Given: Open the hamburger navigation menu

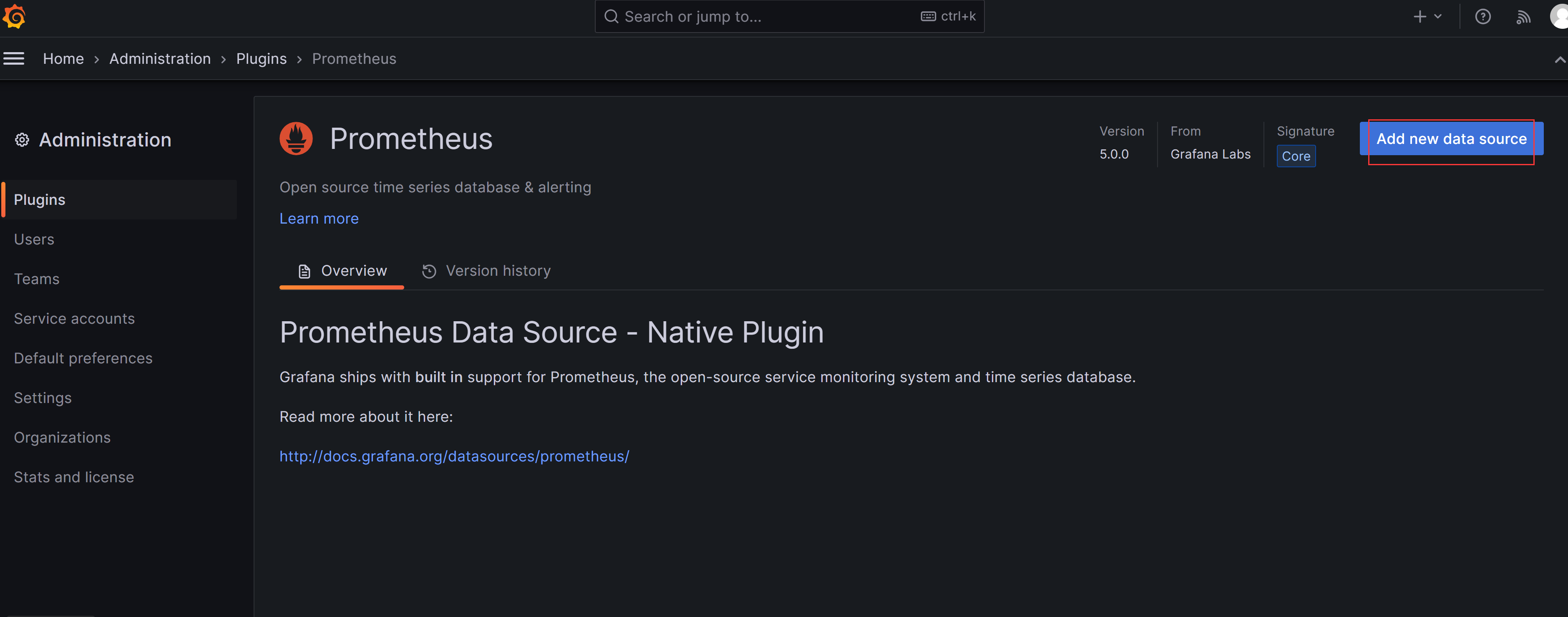Looking at the screenshot, I should coord(14,58).
